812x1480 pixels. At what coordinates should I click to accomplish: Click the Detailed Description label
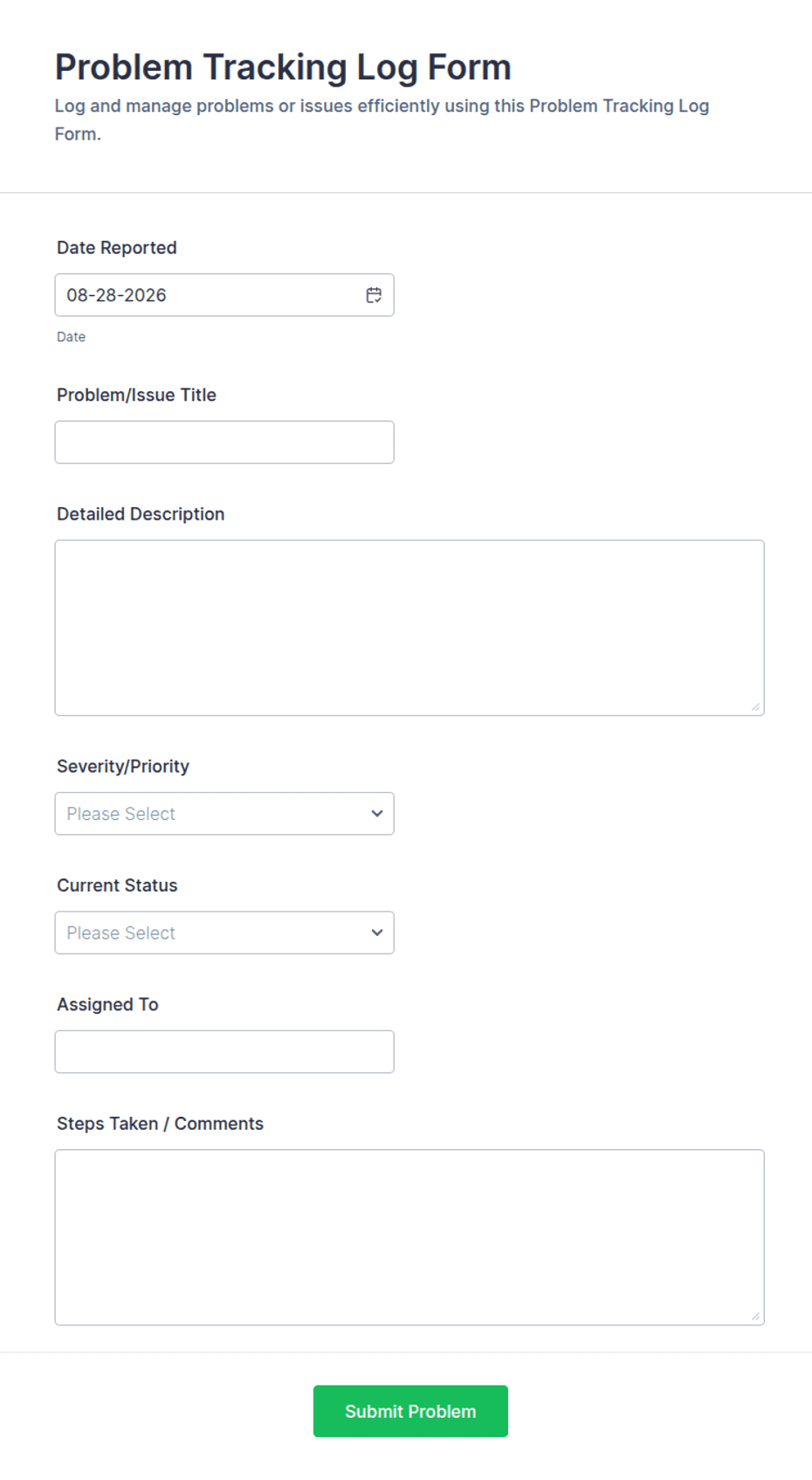click(141, 514)
